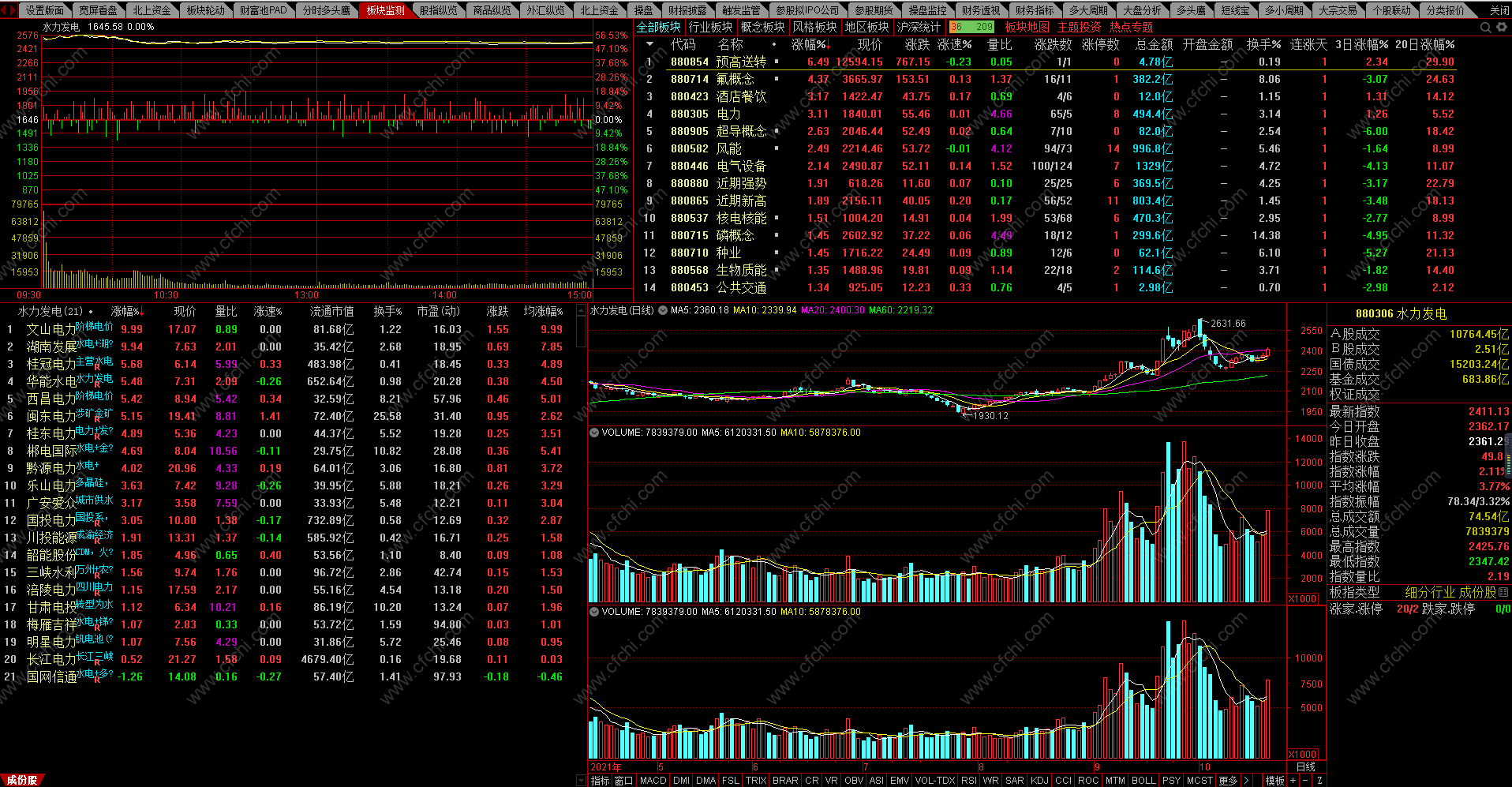Click the red sort arrow on stock list 涨幅% header

click(140, 313)
